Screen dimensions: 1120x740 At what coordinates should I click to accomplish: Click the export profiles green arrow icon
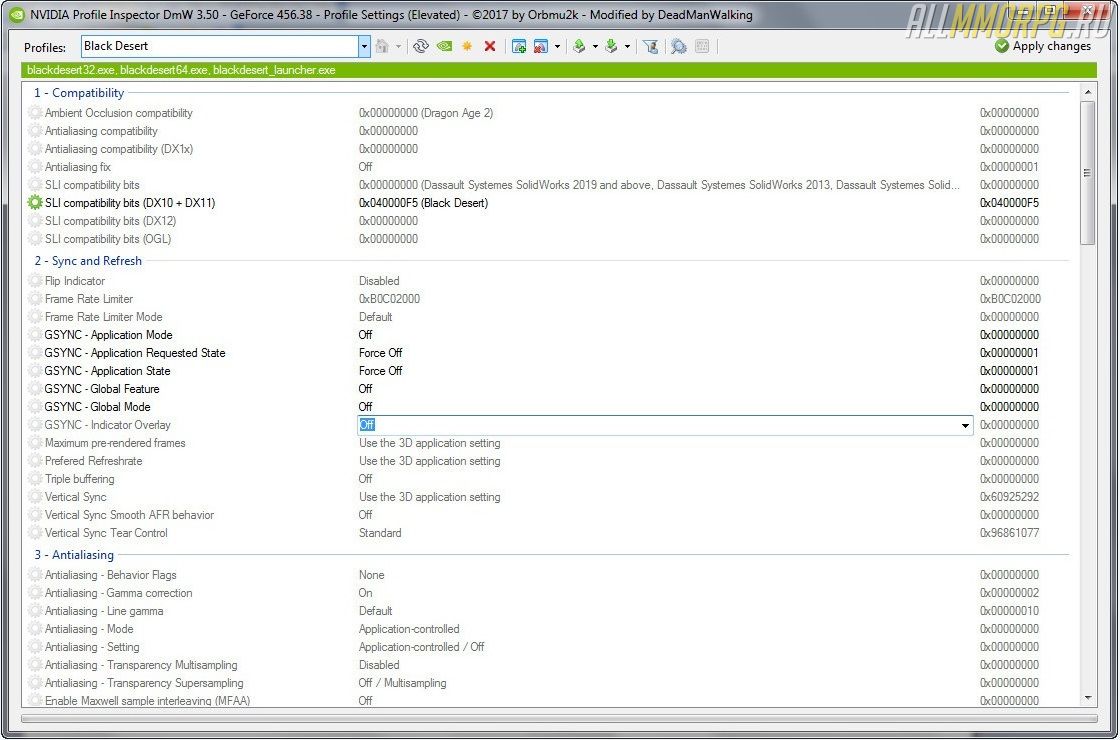(579, 46)
